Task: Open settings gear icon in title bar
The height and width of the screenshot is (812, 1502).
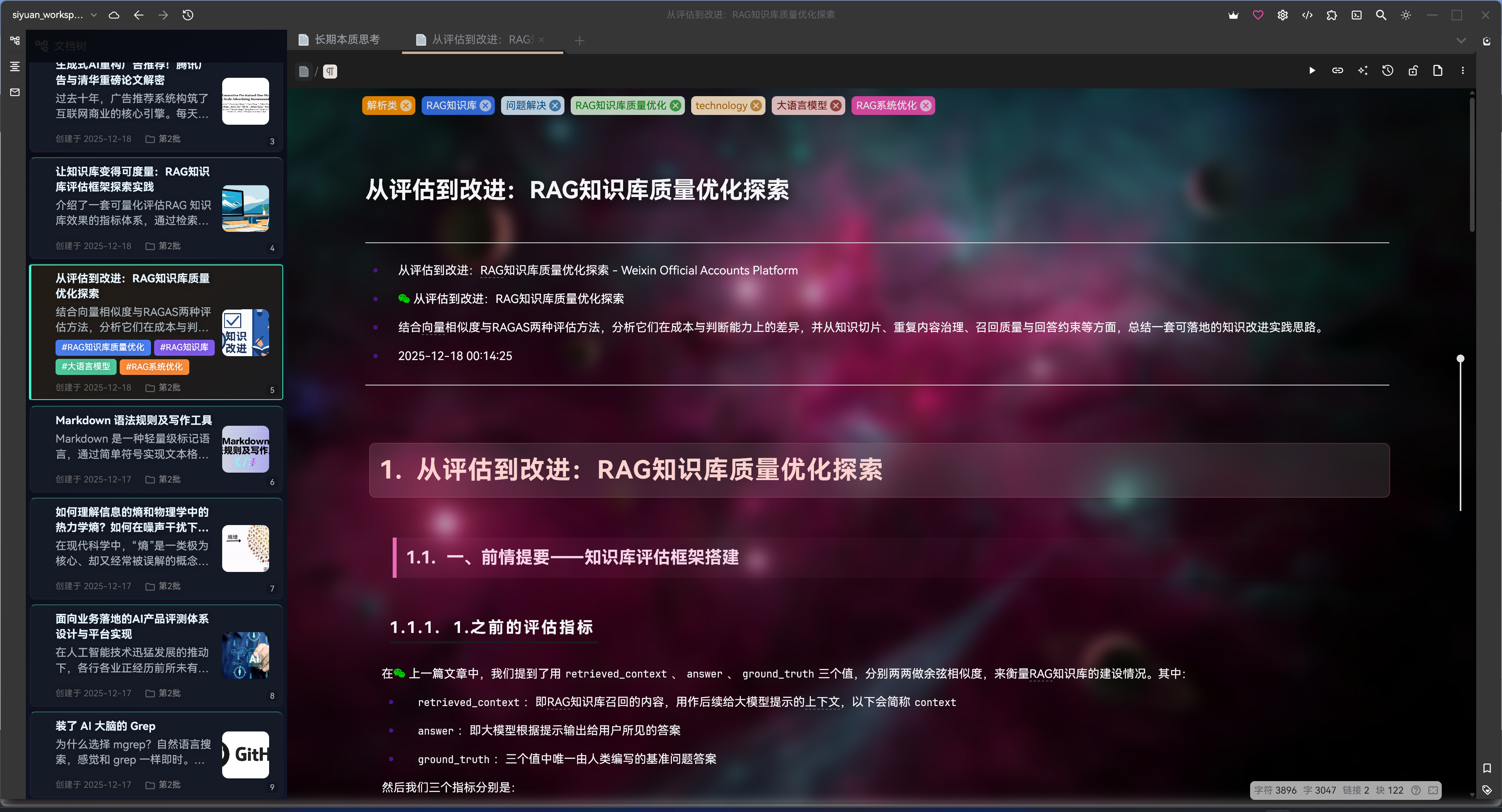Action: 1282,15
